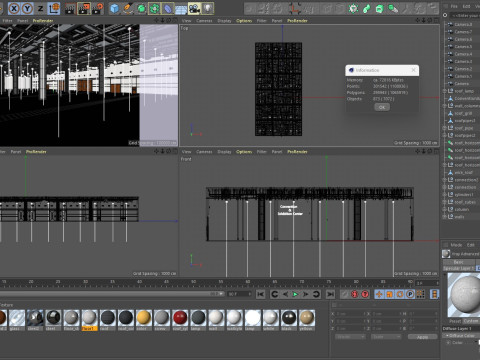The width and height of the screenshot is (480, 360).
Task: Select Camera.8 in object manager
Action: pyautogui.click(x=463, y=24)
